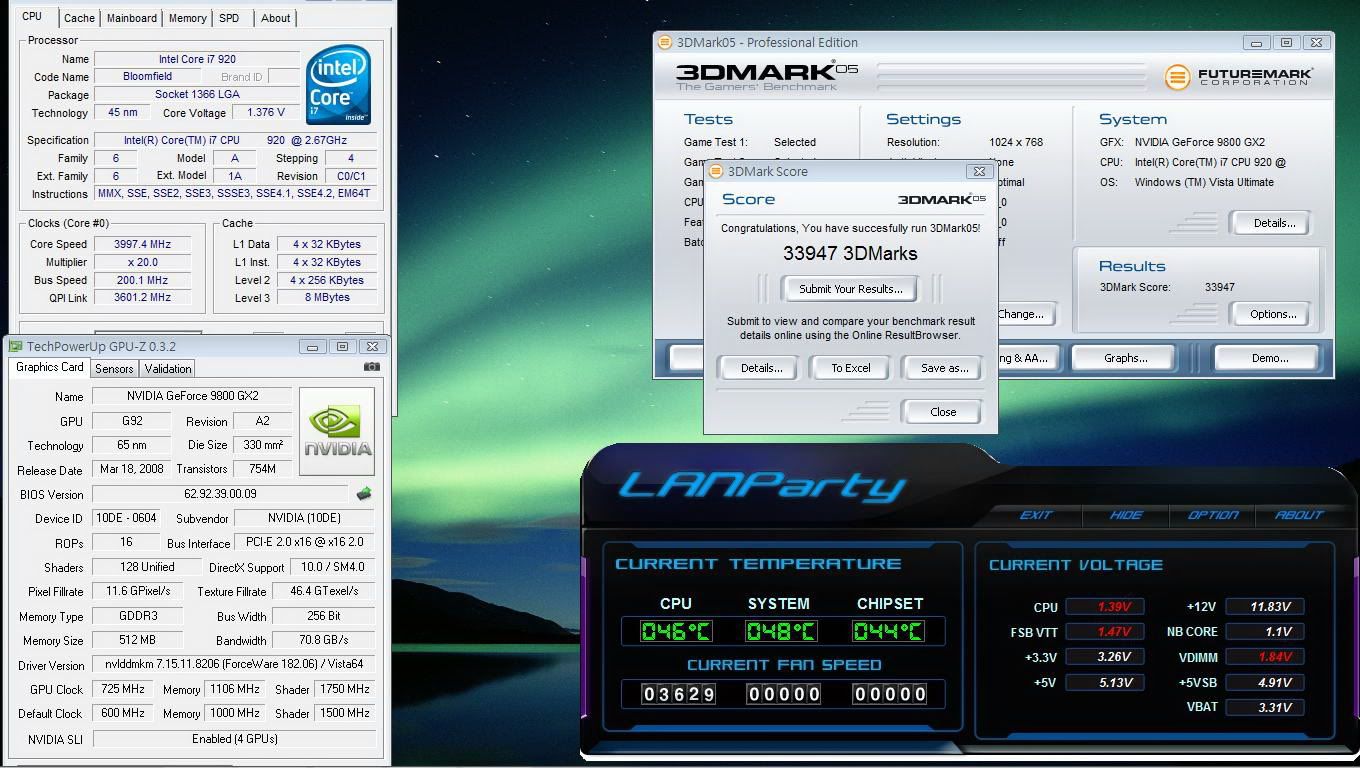Click the Driver Version field in GPU-Z
The image size is (1360, 768).
pyautogui.click(x=235, y=665)
